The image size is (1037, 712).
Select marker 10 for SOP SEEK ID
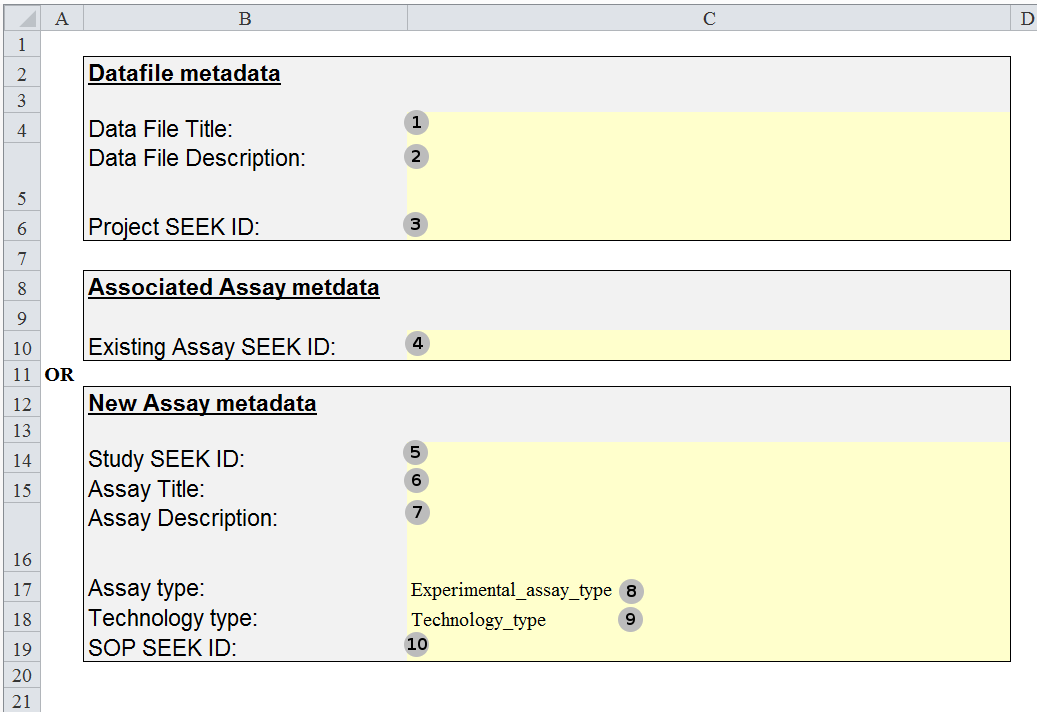click(x=415, y=644)
